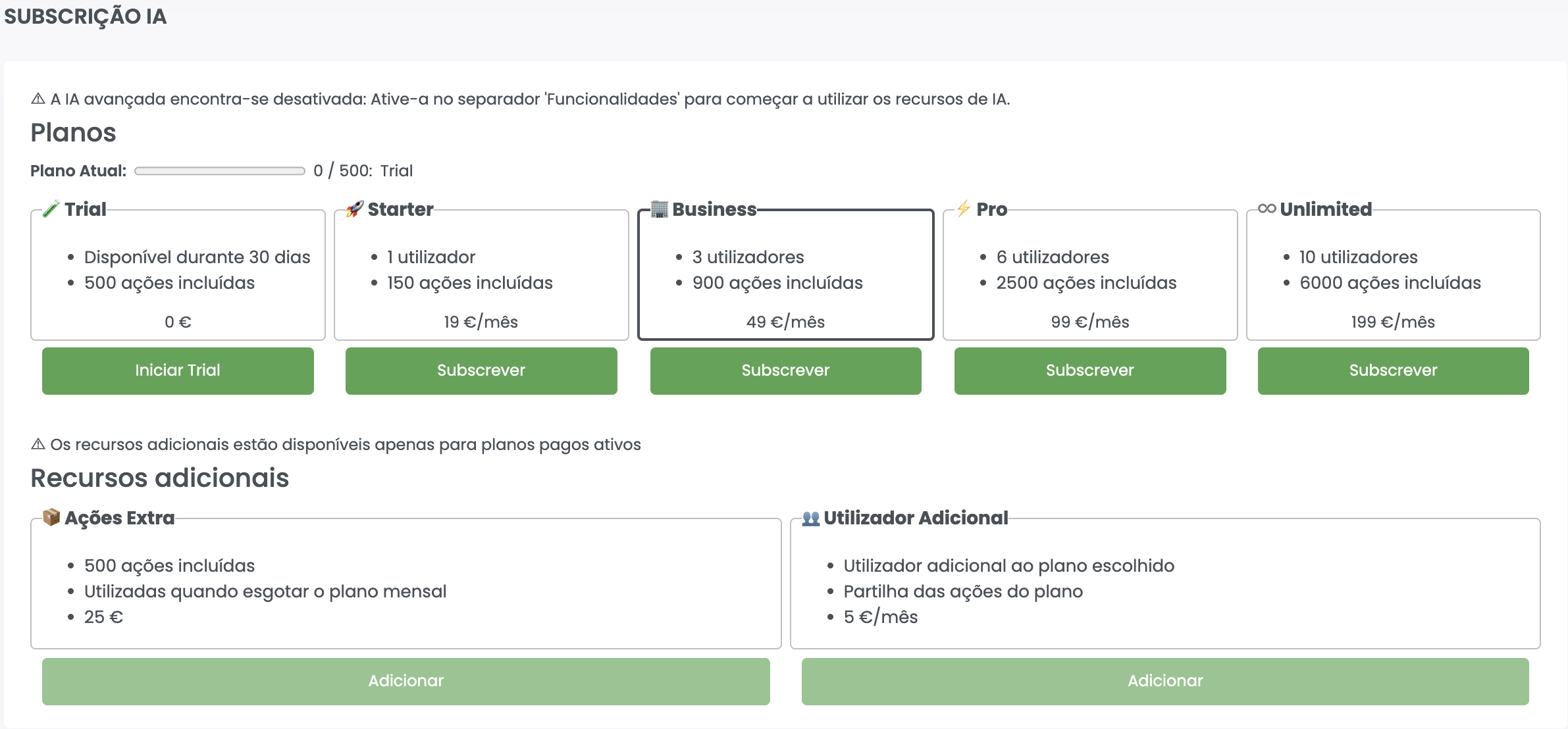Click the users icon next to Utilizador Adicional
This screenshot has height=729, width=1568.
(x=812, y=518)
